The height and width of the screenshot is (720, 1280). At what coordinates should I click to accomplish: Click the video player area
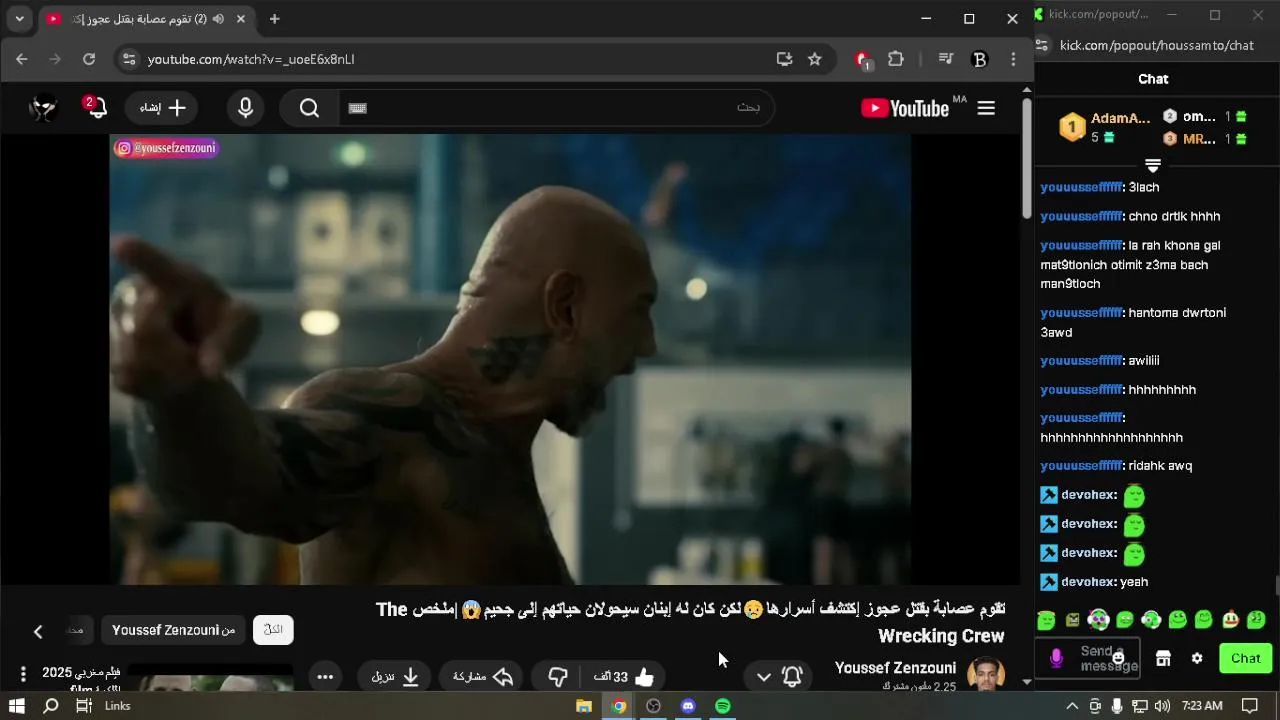(x=510, y=359)
